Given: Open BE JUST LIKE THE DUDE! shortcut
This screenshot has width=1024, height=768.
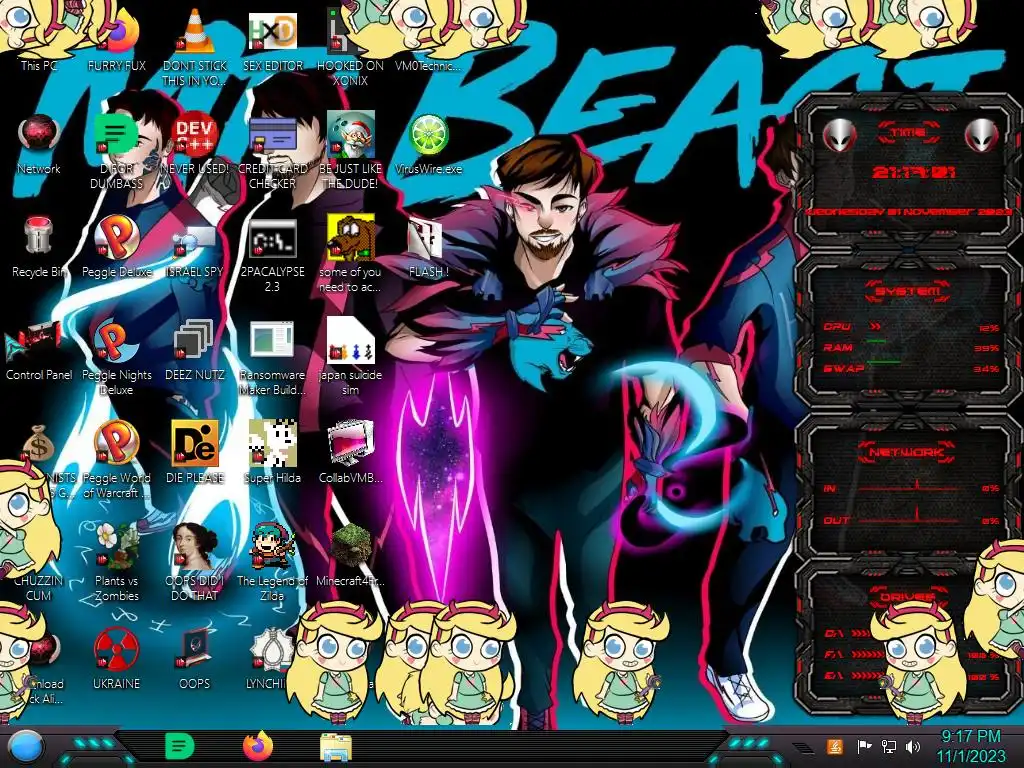Looking at the screenshot, I should click(350, 134).
